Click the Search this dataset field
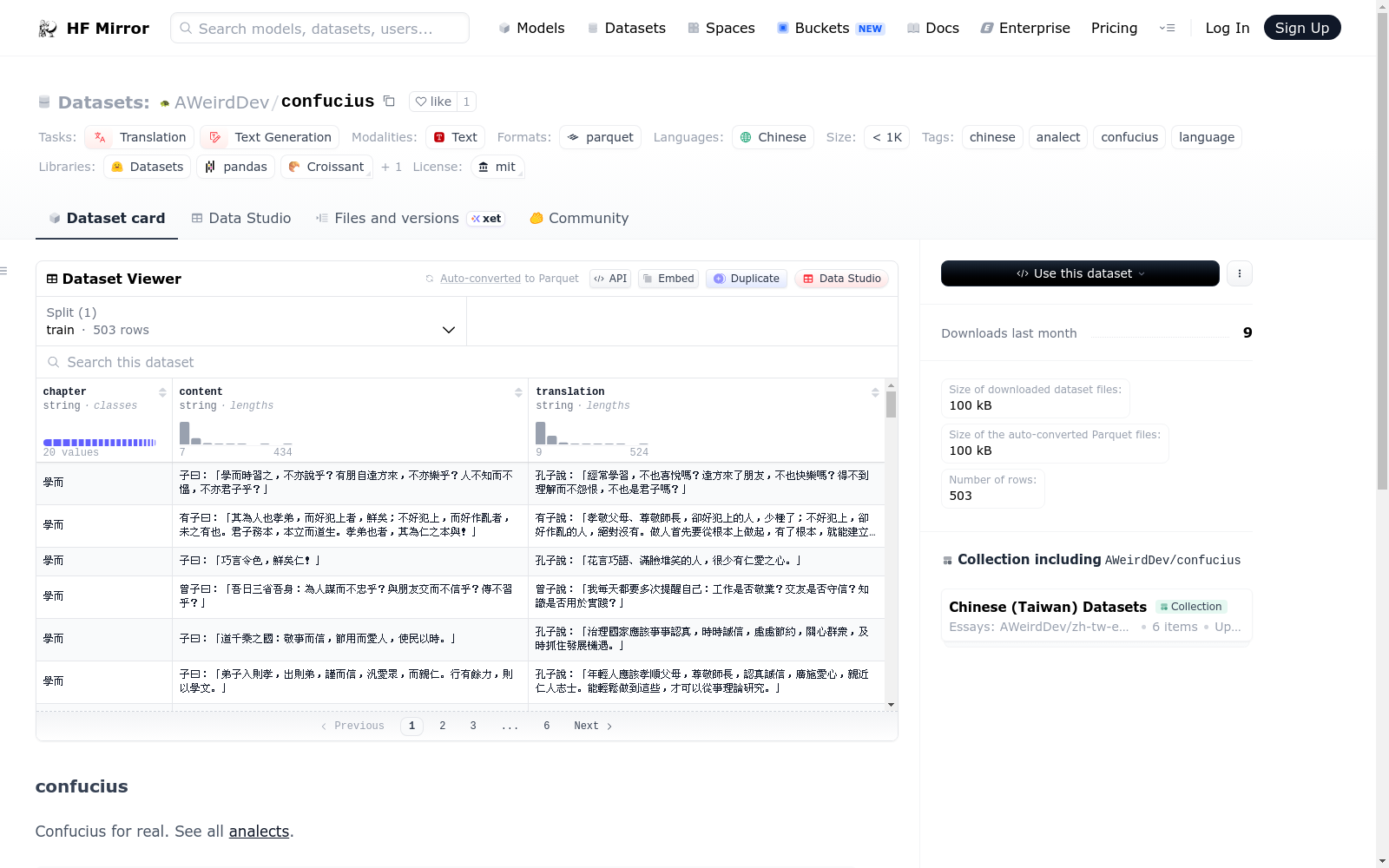 pos(467,362)
